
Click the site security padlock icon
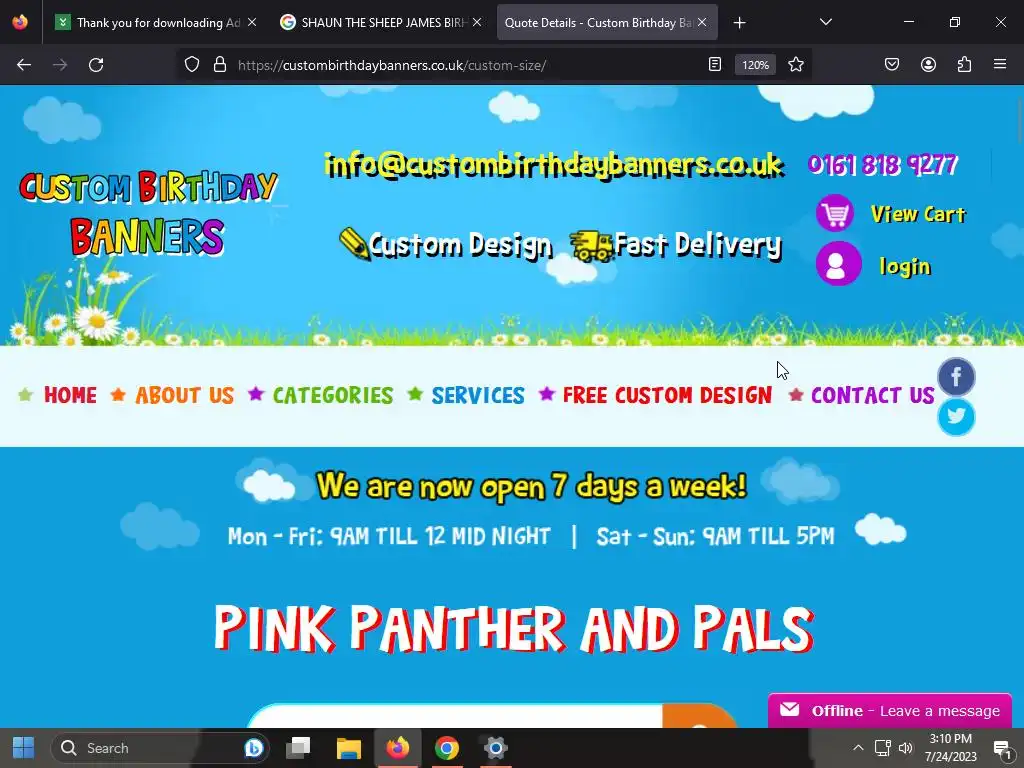point(220,65)
